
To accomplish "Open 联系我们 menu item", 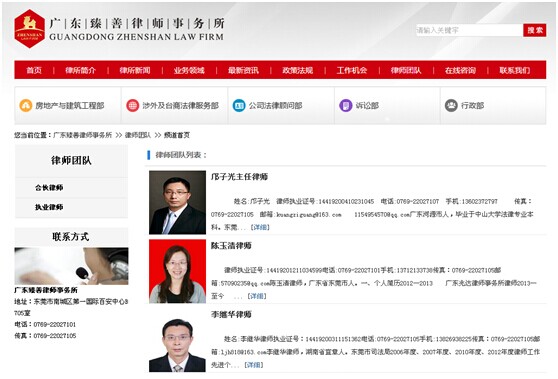I will [x=515, y=70].
